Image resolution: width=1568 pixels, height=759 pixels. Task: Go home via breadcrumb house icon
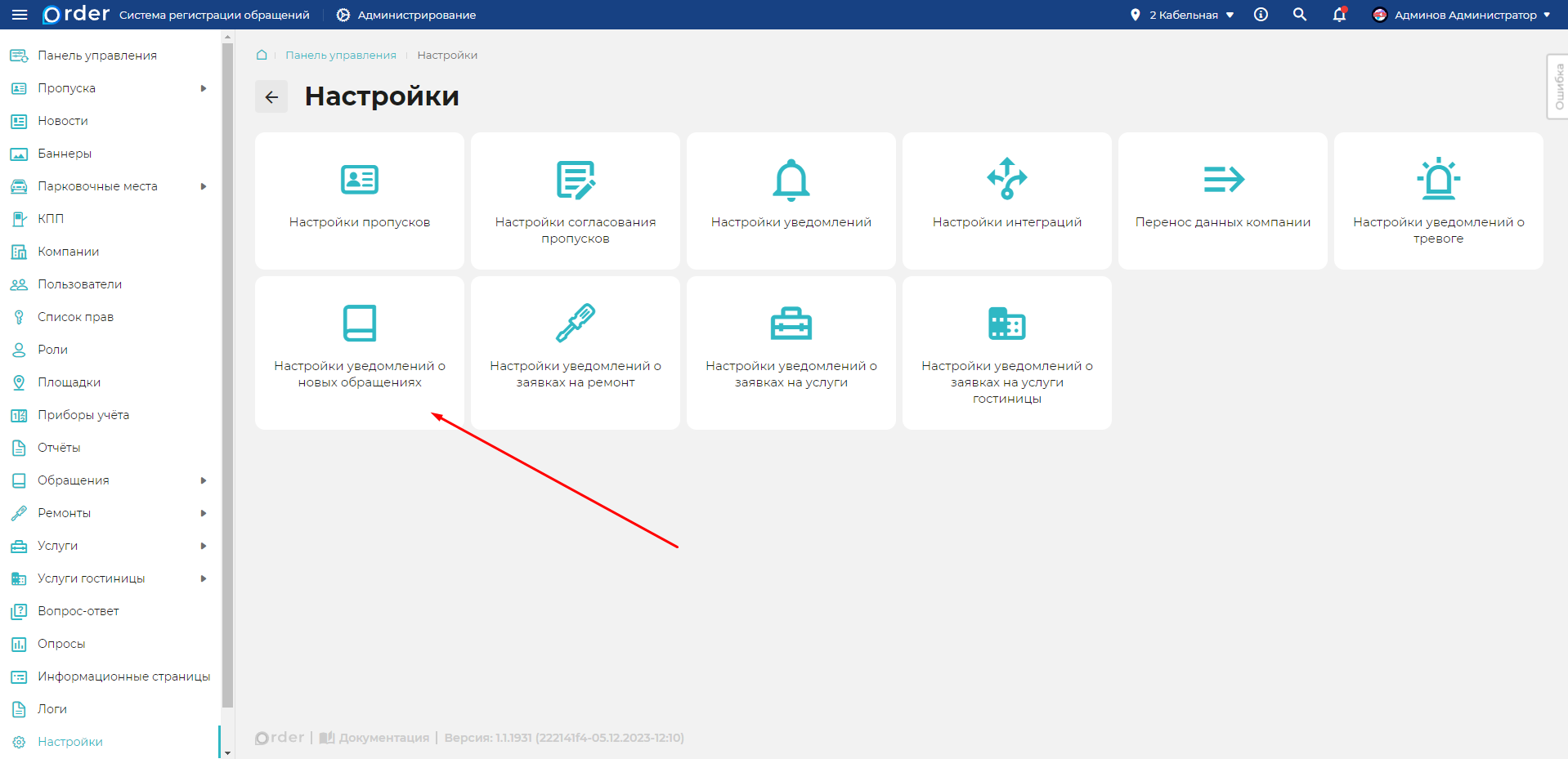262,55
